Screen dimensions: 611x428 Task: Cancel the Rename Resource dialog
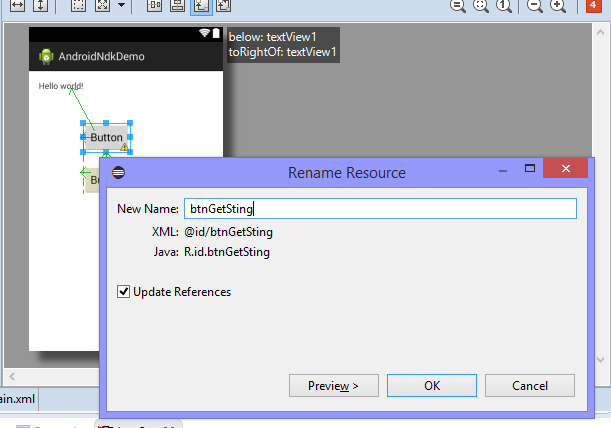[x=529, y=385]
